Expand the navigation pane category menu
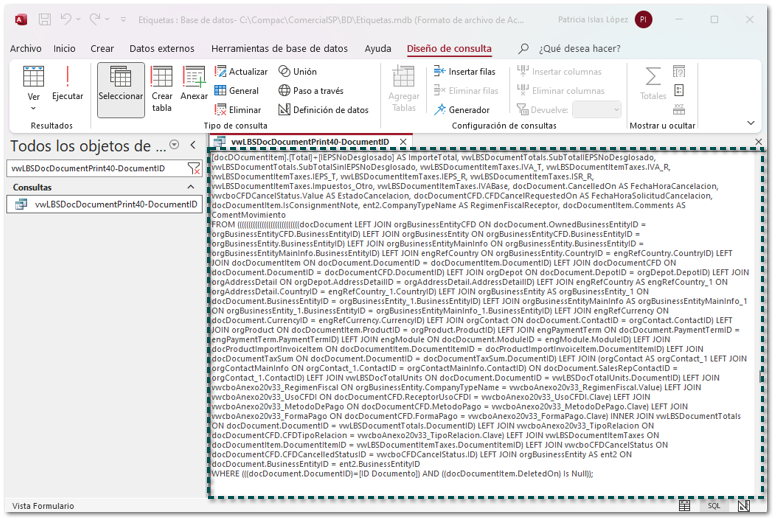This screenshot has width=776, height=521. pyautogui.click(x=175, y=146)
